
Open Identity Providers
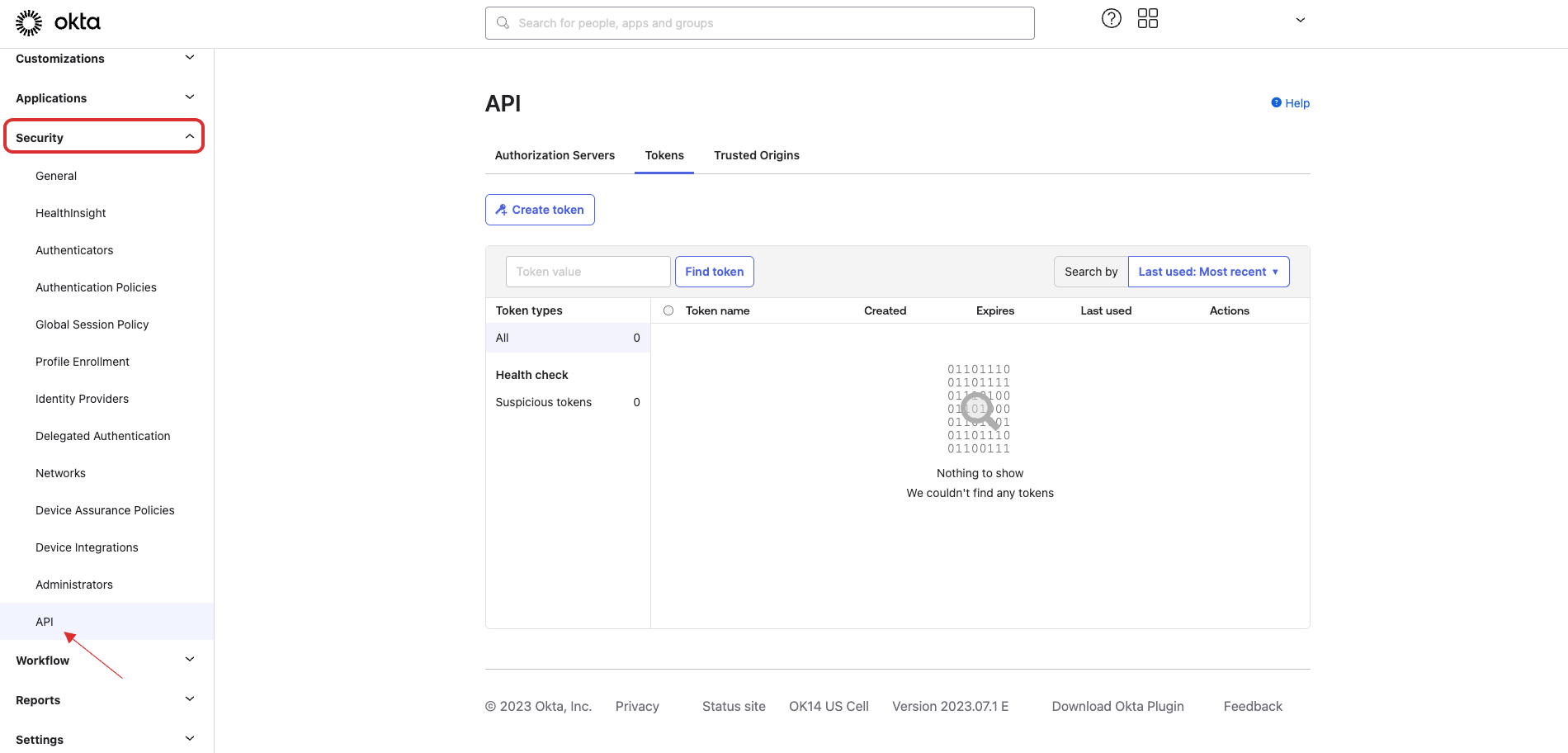click(82, 399)
